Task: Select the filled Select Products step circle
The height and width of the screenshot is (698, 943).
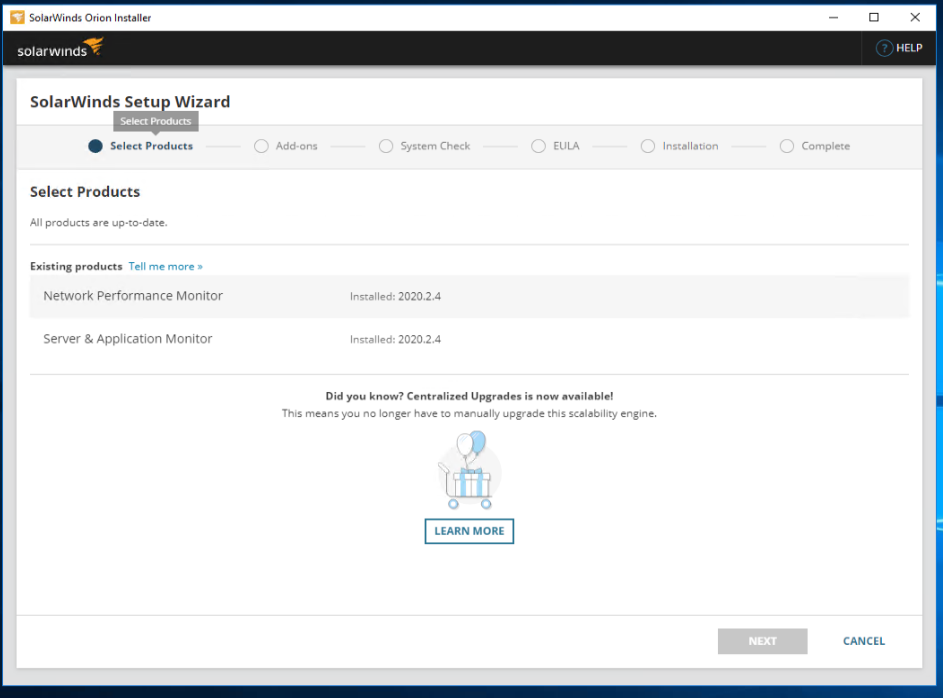Action: click(95, 146)
